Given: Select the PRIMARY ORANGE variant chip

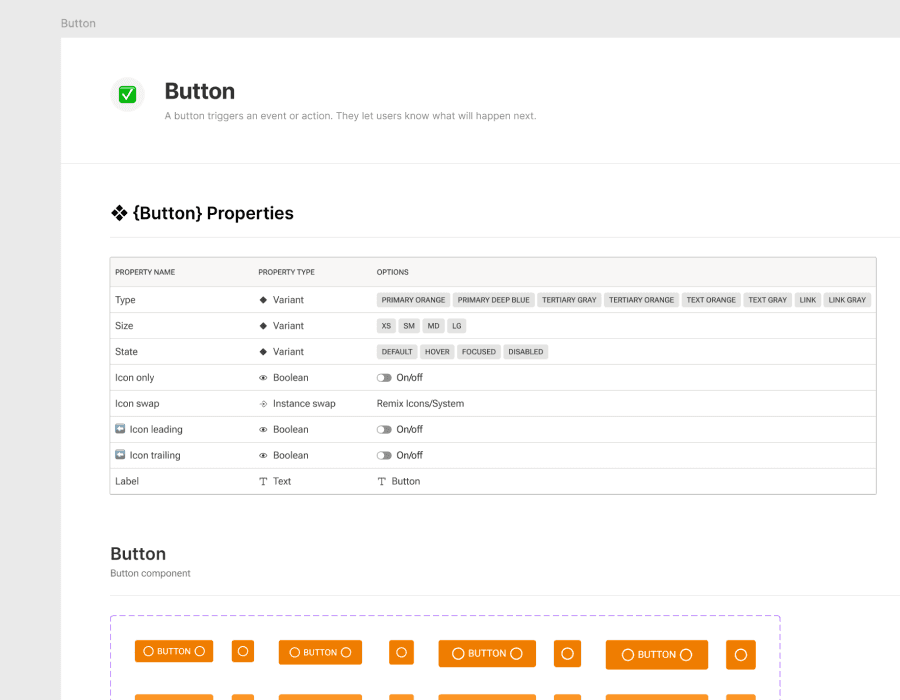Looking at the screenshot, I should coord(412,299).
